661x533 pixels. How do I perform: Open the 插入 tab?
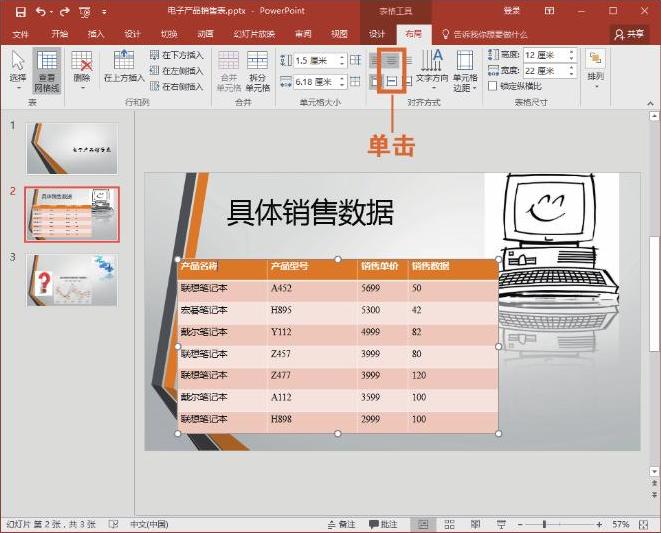[x=96, y=34]
